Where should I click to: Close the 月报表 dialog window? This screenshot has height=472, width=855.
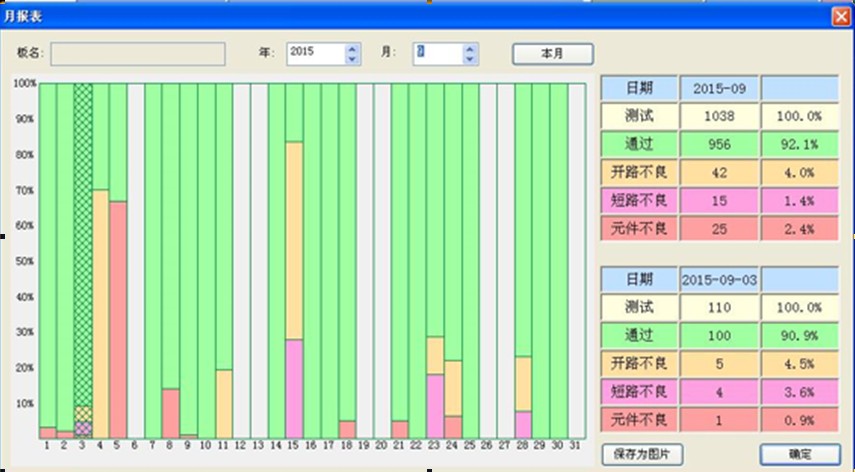coord(840,17)
